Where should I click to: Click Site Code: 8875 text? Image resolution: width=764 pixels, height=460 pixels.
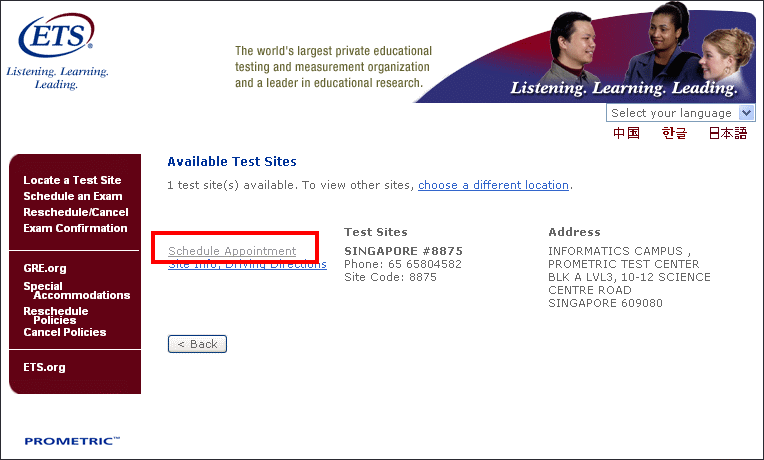tap(390, 277)
